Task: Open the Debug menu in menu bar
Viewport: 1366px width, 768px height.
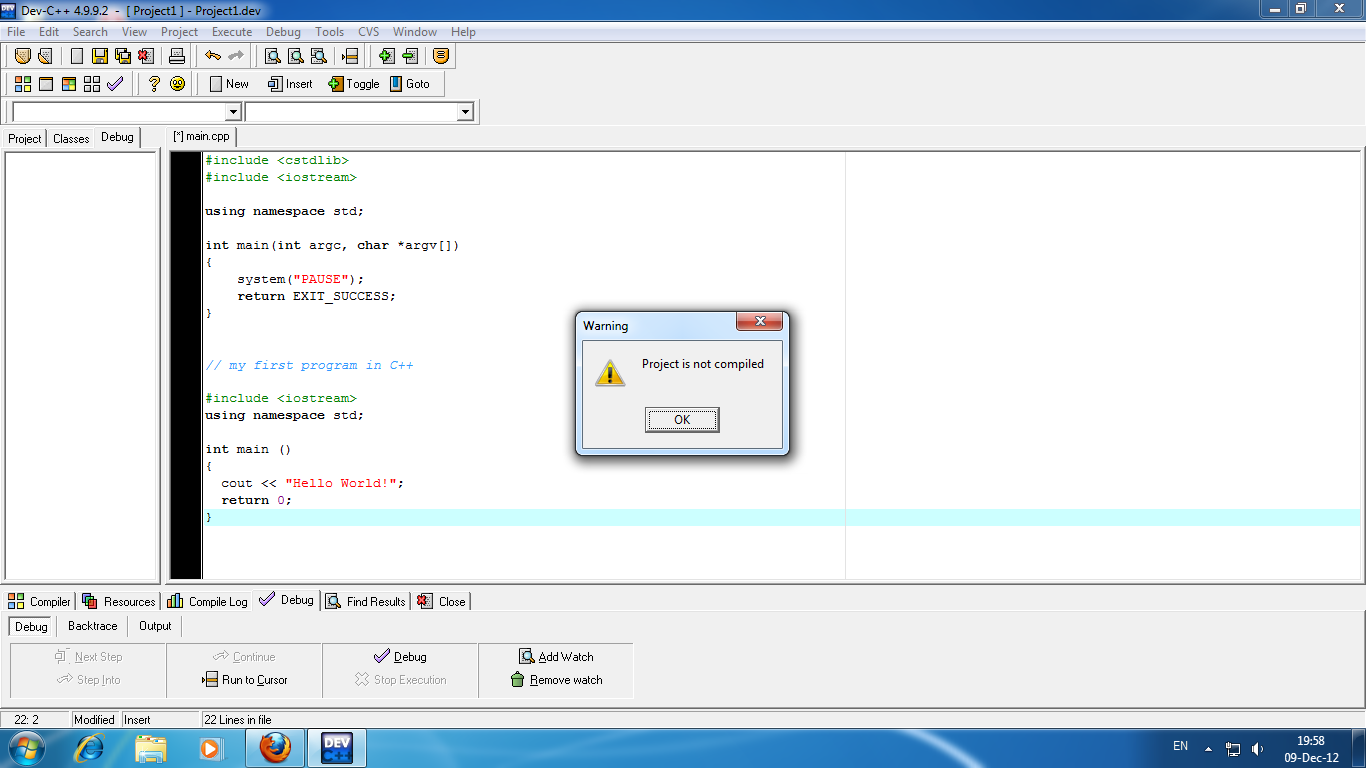Action: pos(283,32)
